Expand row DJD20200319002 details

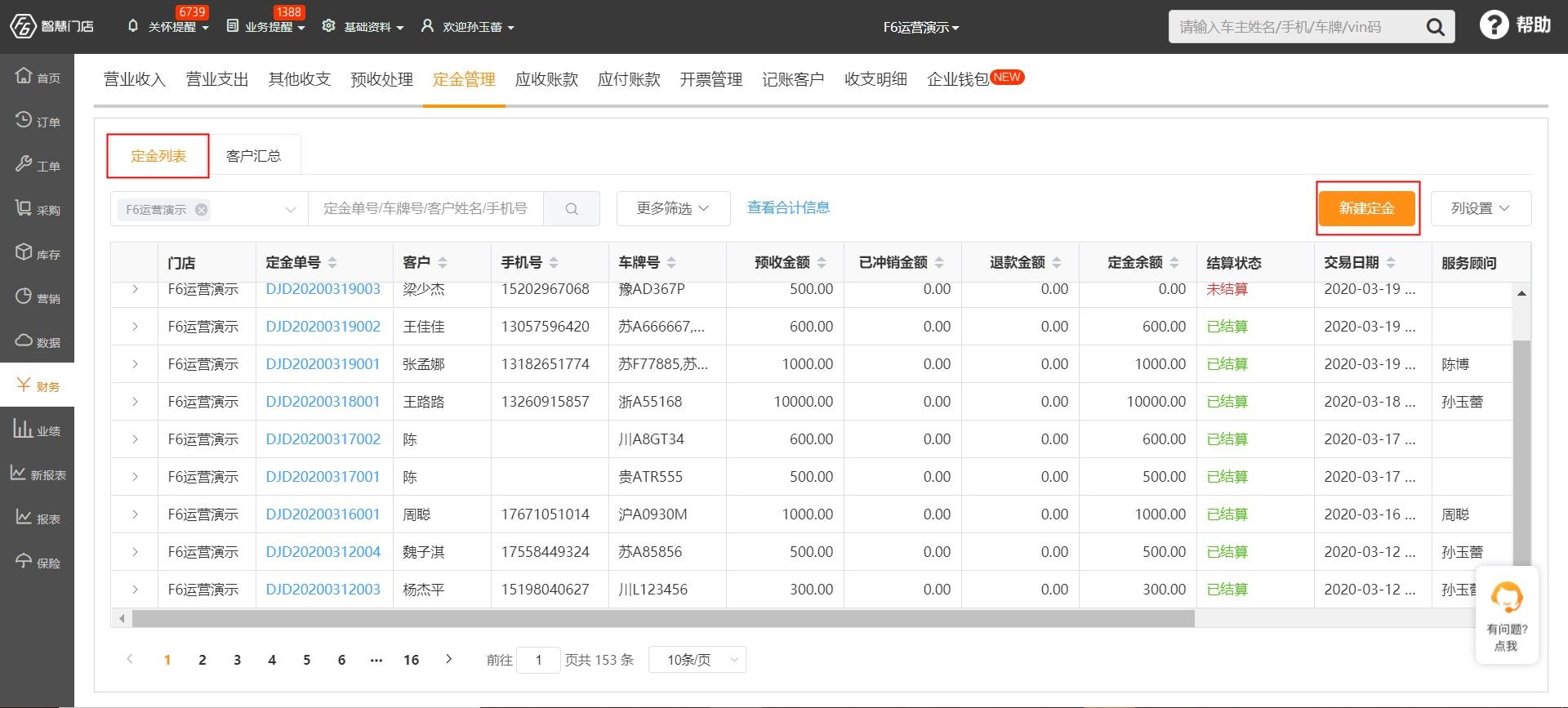click(x=136, y=327)
